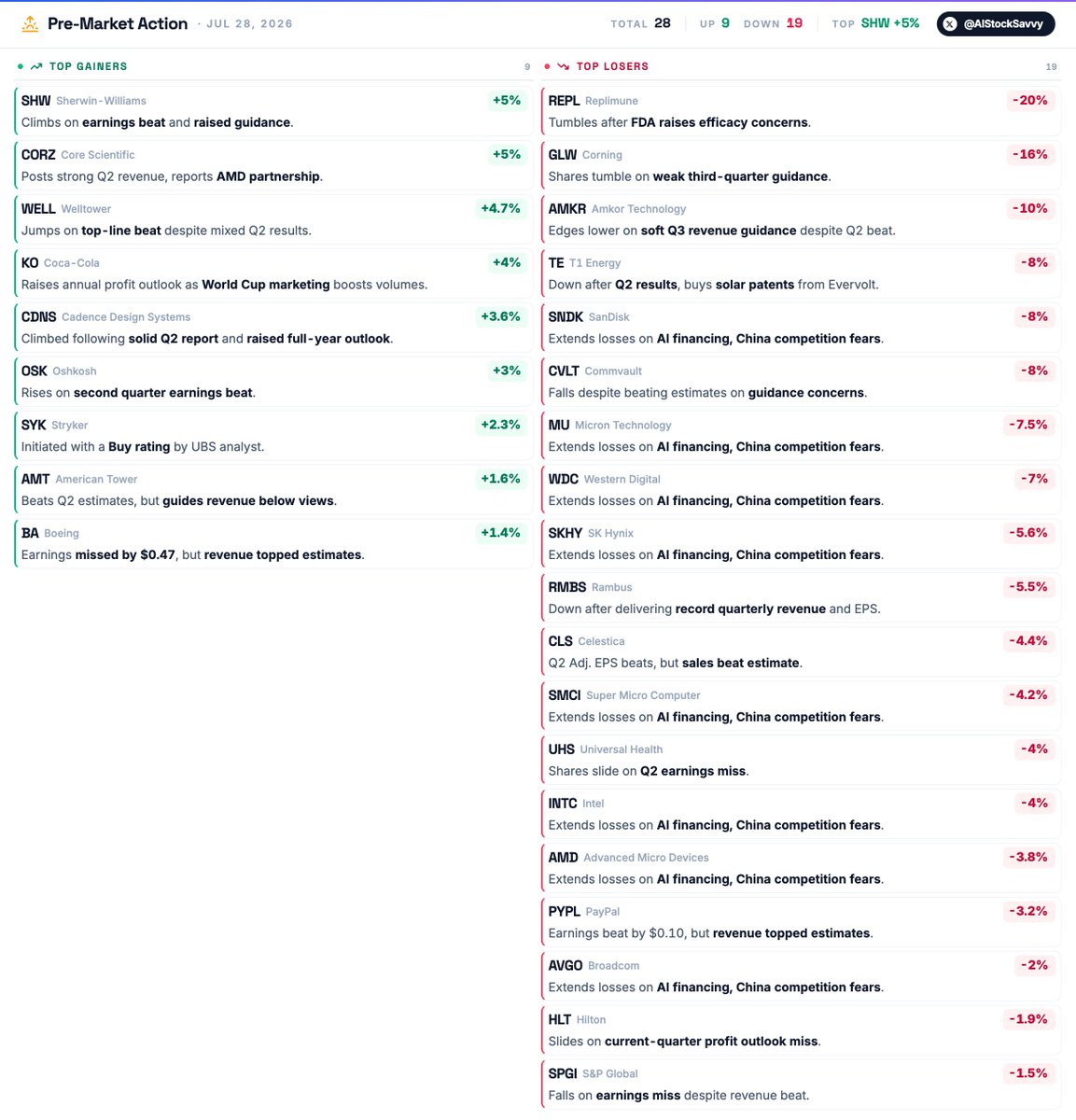Open the BA Boeing gainer row
The height and width of the screenshot is (1120, 1076).
pos(273,544)
